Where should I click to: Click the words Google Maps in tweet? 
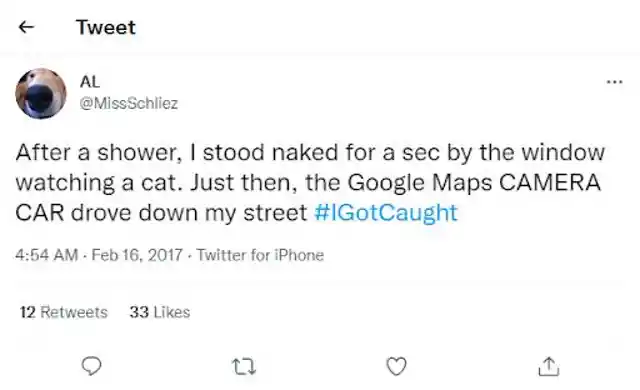420,182
